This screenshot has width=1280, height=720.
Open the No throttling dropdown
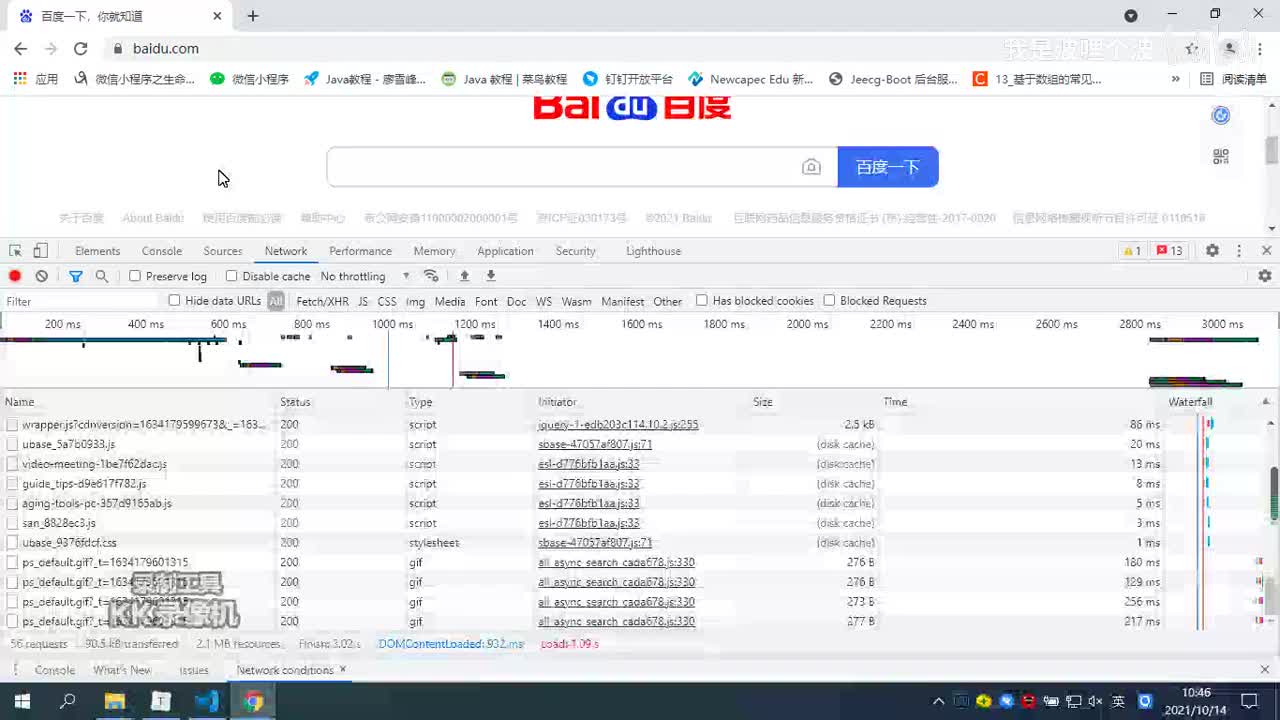365,276
